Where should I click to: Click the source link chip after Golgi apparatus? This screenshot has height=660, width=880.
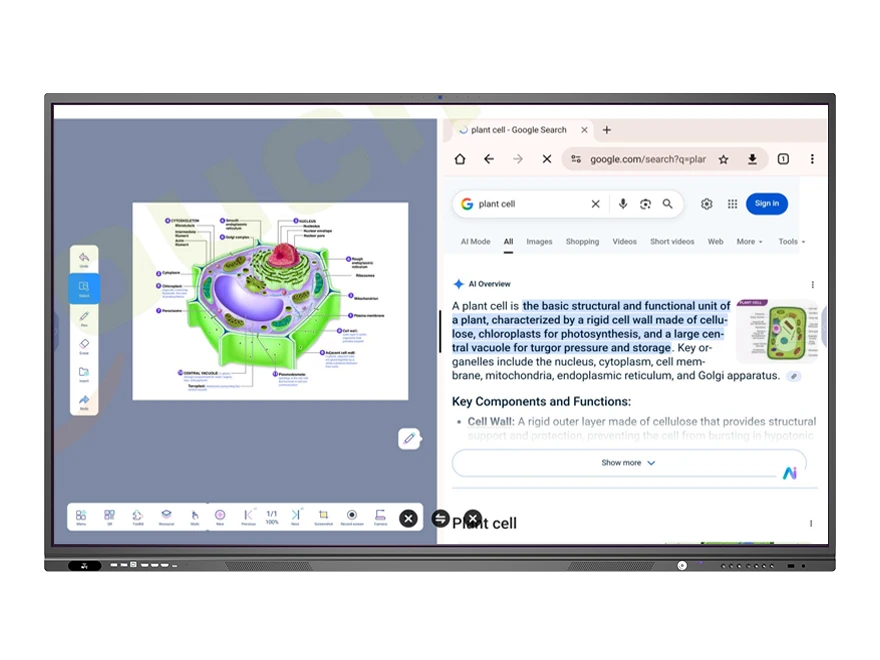794,377
